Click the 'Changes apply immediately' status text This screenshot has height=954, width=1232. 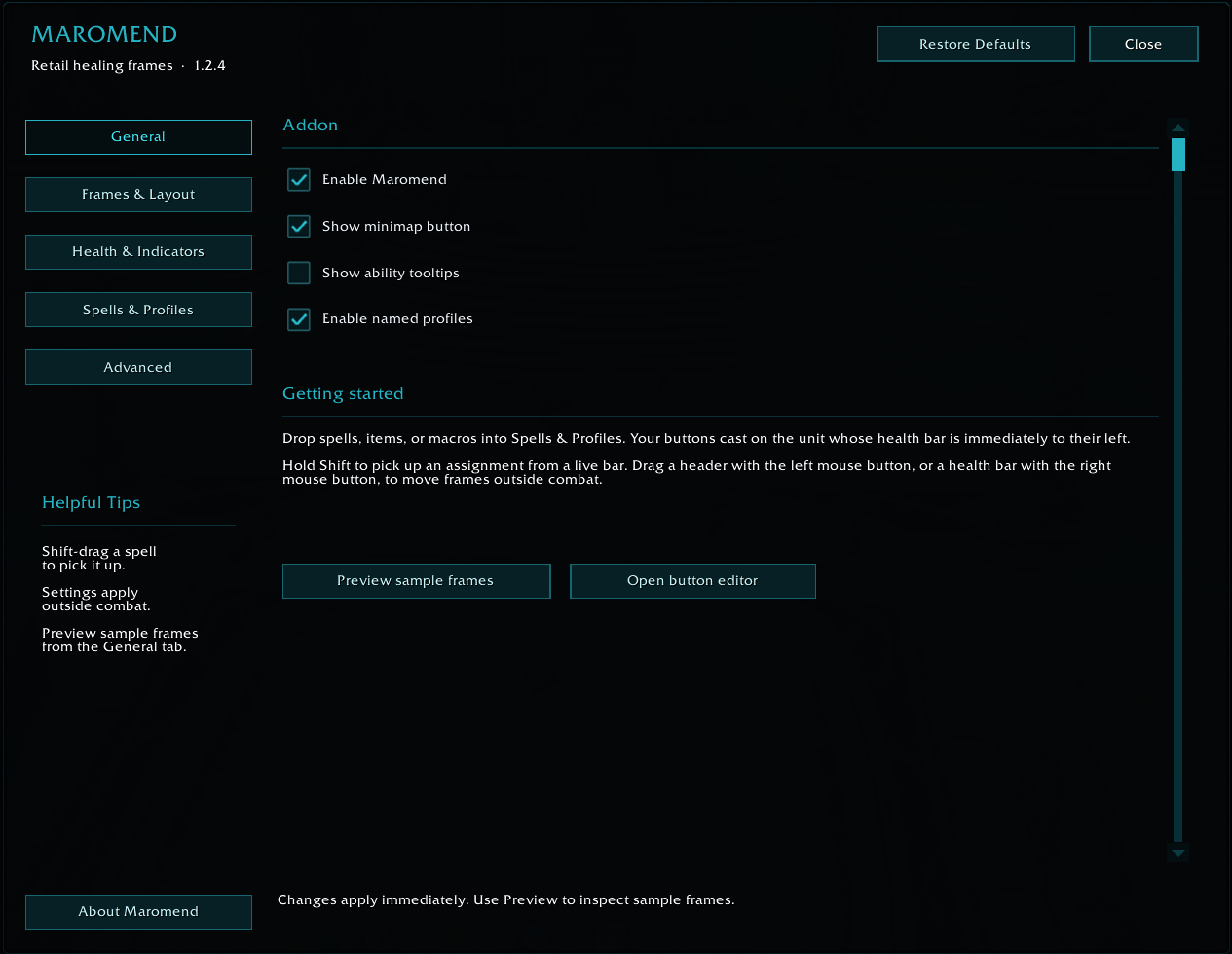(x=506, y=900)
